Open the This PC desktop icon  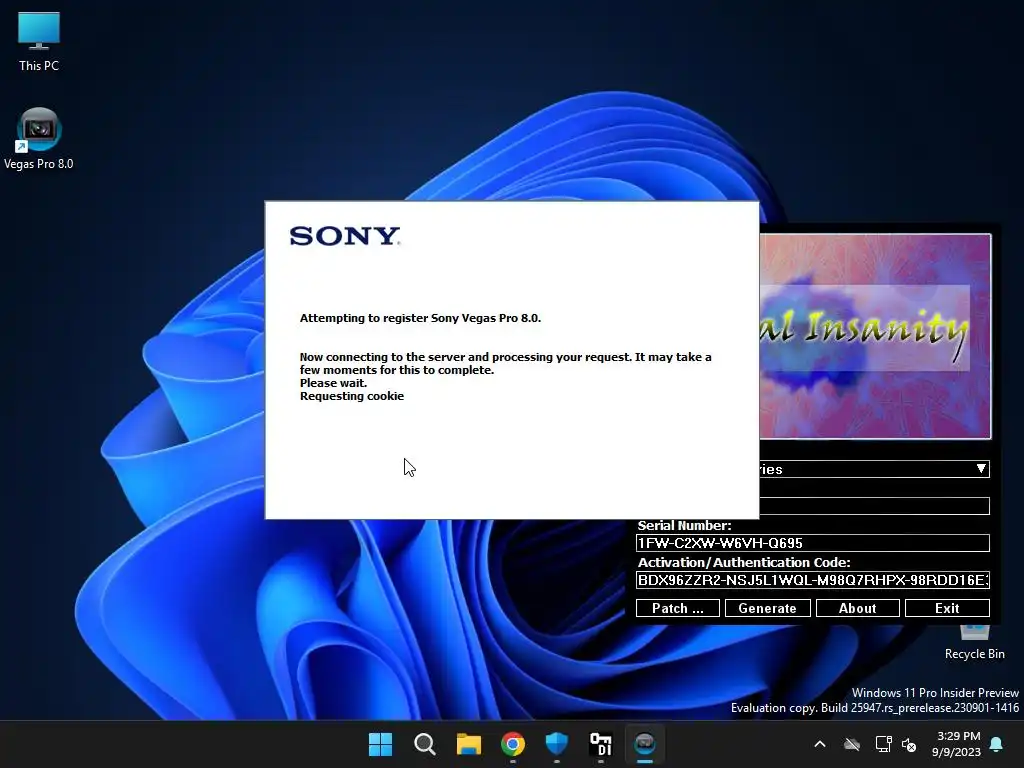pos(39,41)
